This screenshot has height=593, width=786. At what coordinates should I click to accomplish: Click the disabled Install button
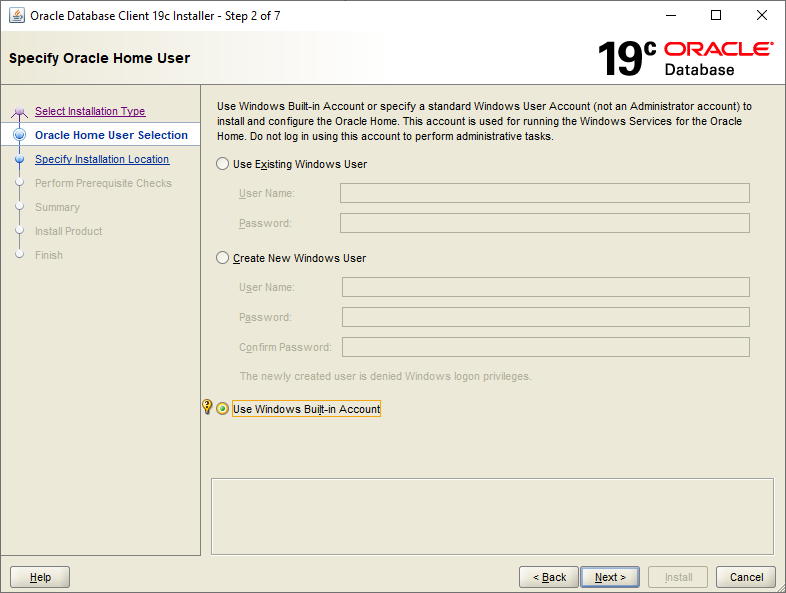[x=678, y=577]
